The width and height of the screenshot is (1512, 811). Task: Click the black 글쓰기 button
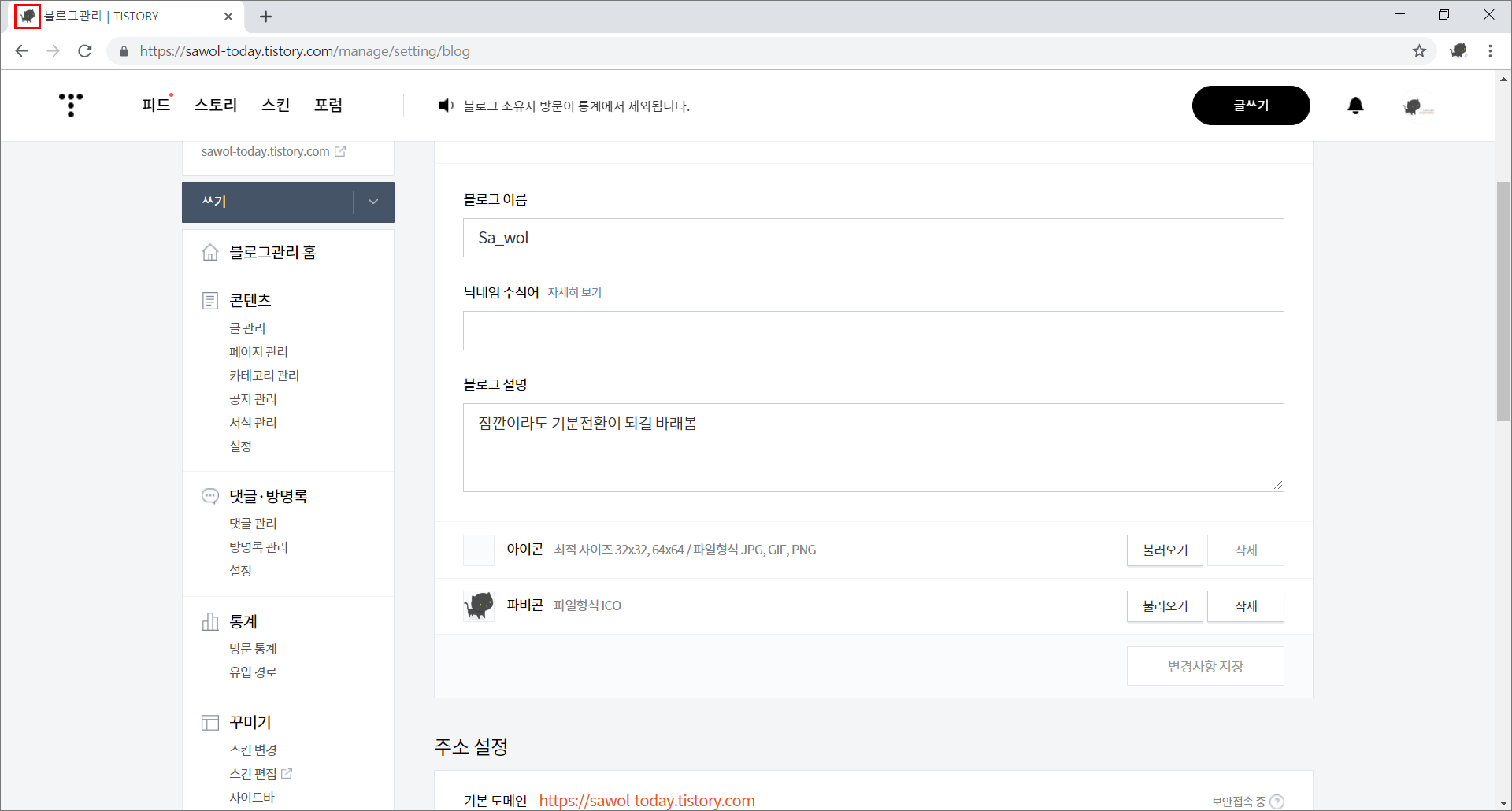(1251, 106)
